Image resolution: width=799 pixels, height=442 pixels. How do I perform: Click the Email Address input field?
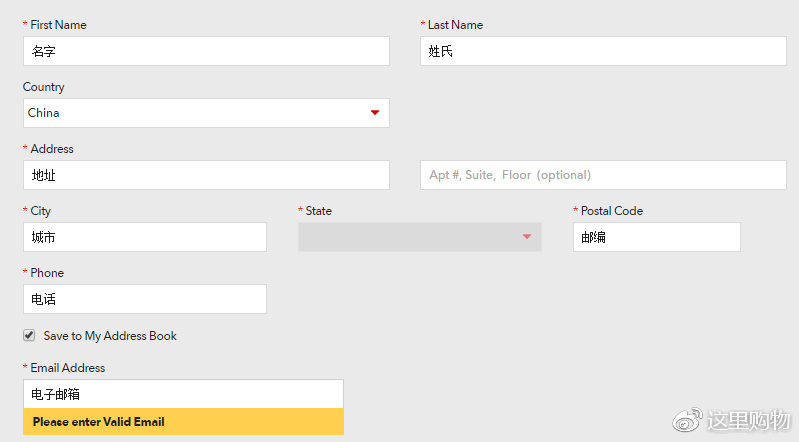[183, 394]
